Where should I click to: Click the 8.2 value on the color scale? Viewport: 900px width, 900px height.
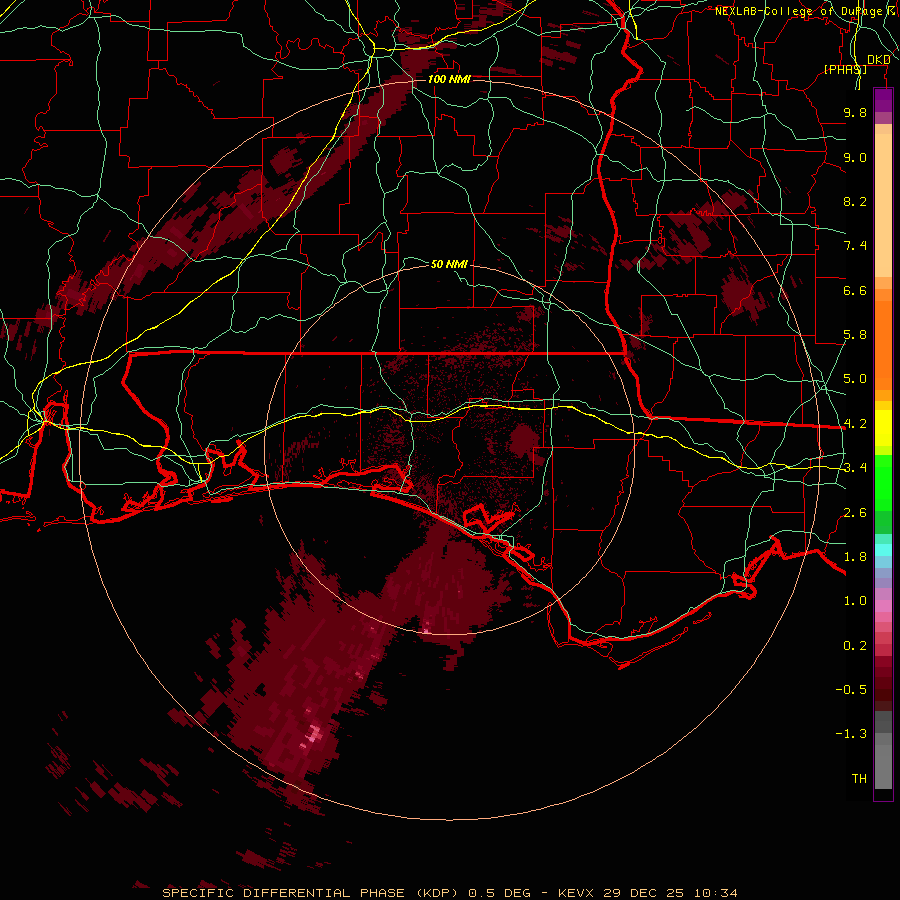[855, 201]
